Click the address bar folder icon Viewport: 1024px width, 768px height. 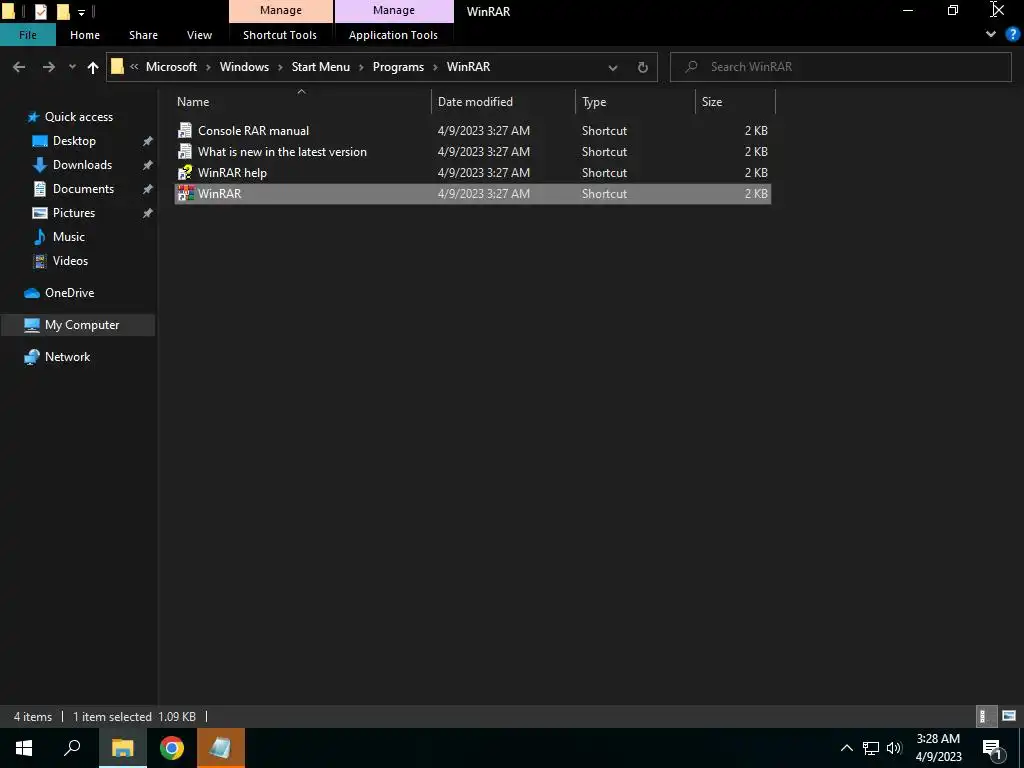[x=118, y=67]
